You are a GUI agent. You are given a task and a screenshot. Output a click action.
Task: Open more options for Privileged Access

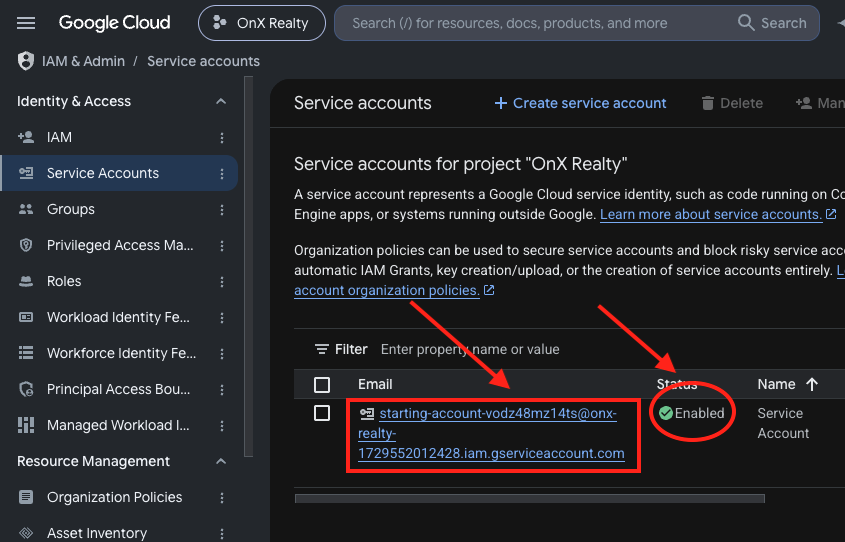coord(222,246)
